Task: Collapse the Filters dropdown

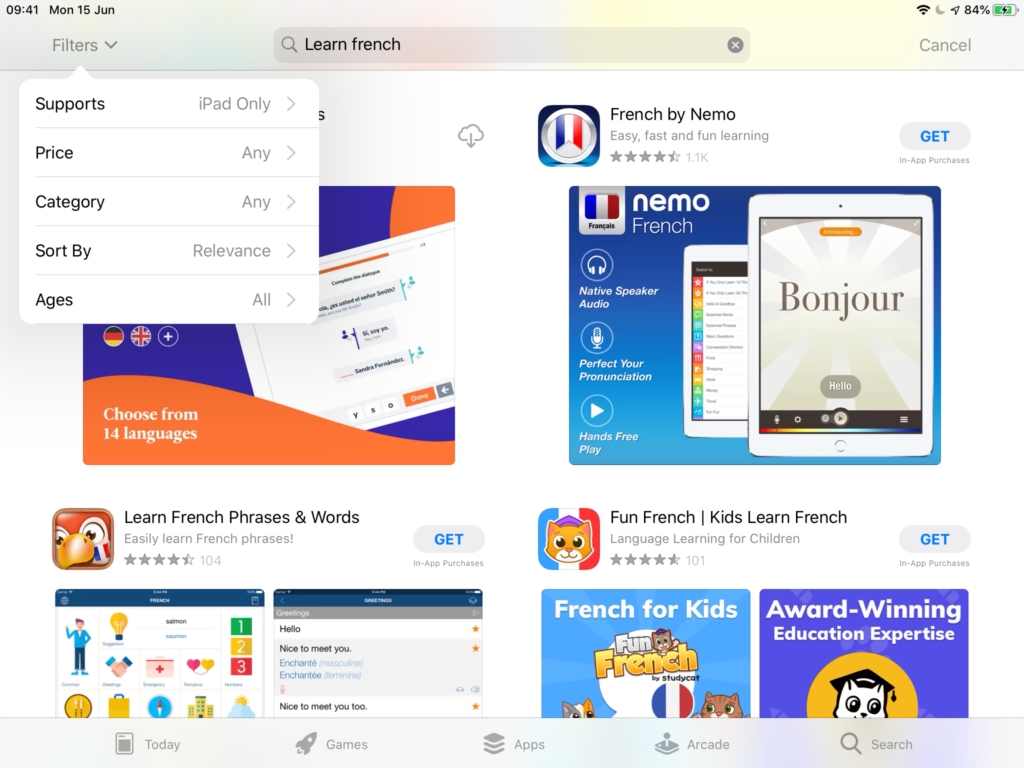Action: [85, 45]
